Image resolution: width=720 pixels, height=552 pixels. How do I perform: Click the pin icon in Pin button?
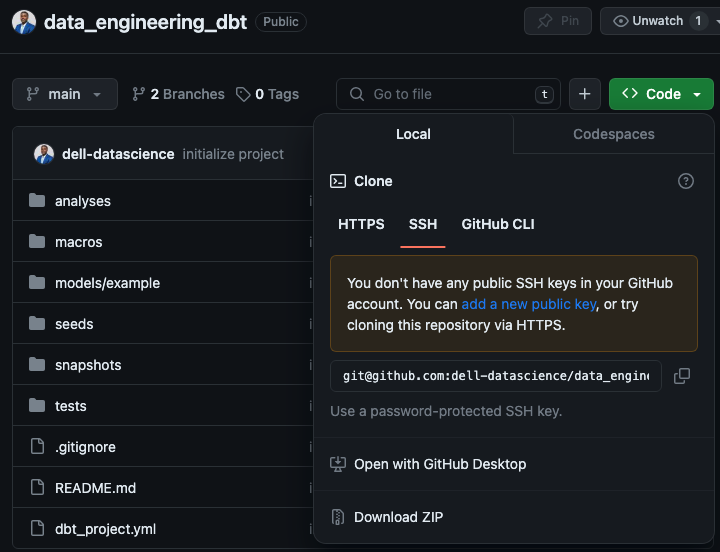[x=545, y=21]
